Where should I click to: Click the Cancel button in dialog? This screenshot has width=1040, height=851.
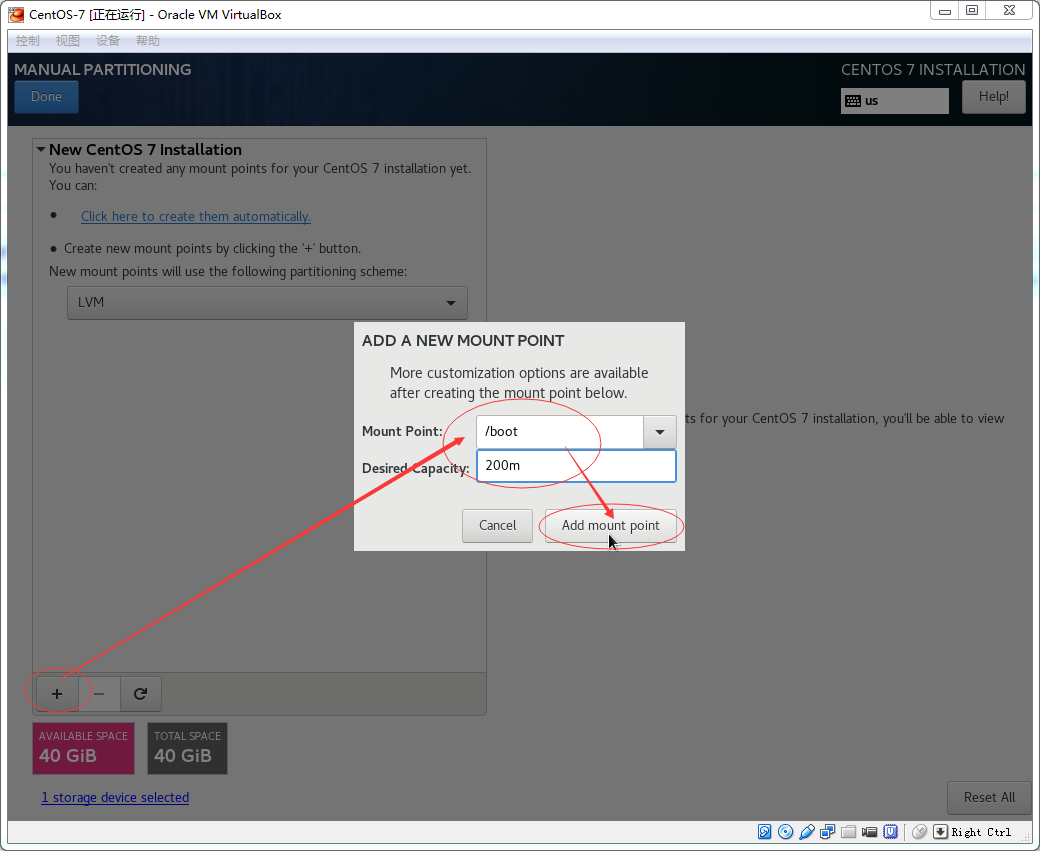pos(498,526)
